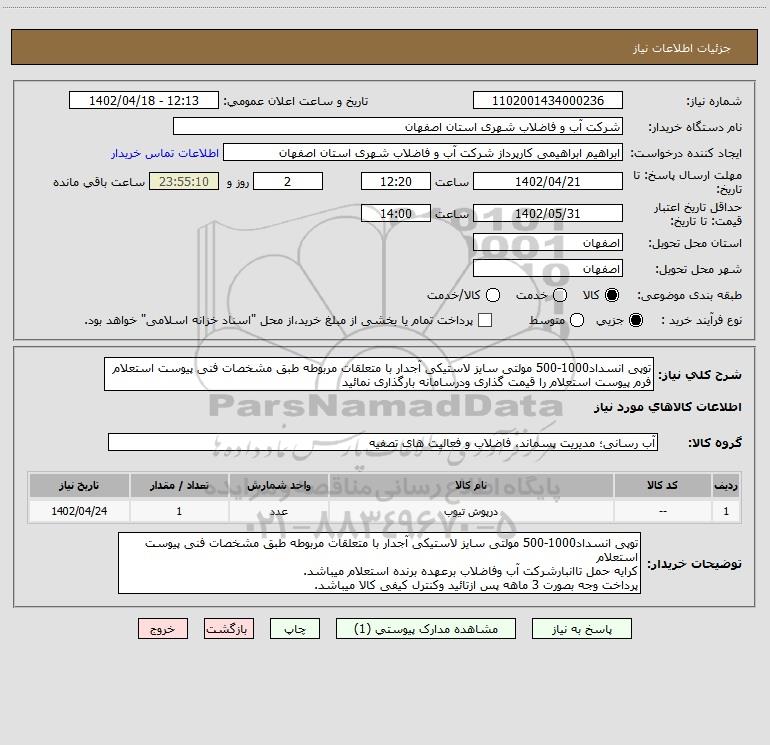Click the واحد شمارش column header
The image size is (770, 745).
(x=278, y=485)
